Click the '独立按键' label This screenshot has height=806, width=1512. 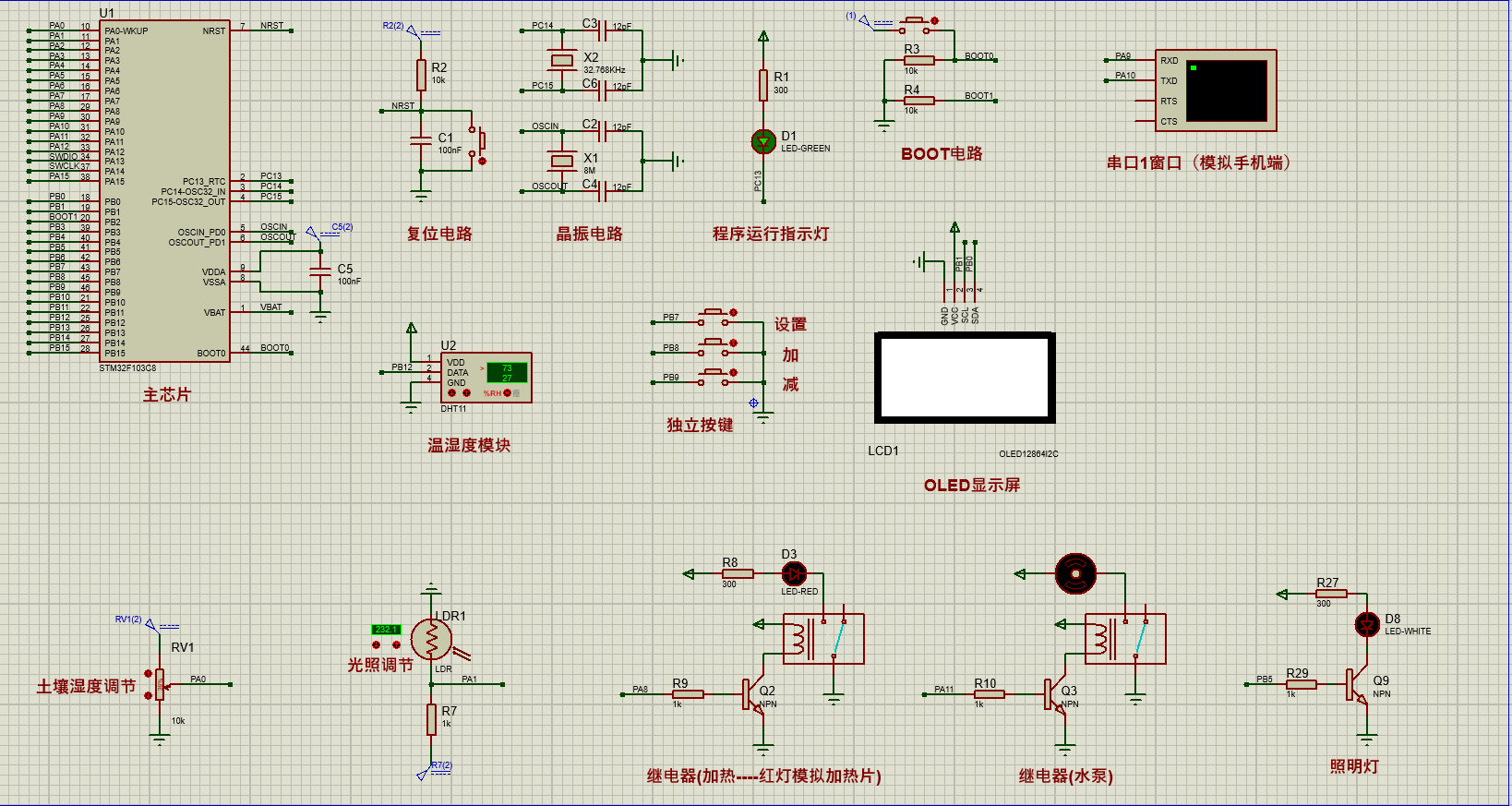[700, 425]
